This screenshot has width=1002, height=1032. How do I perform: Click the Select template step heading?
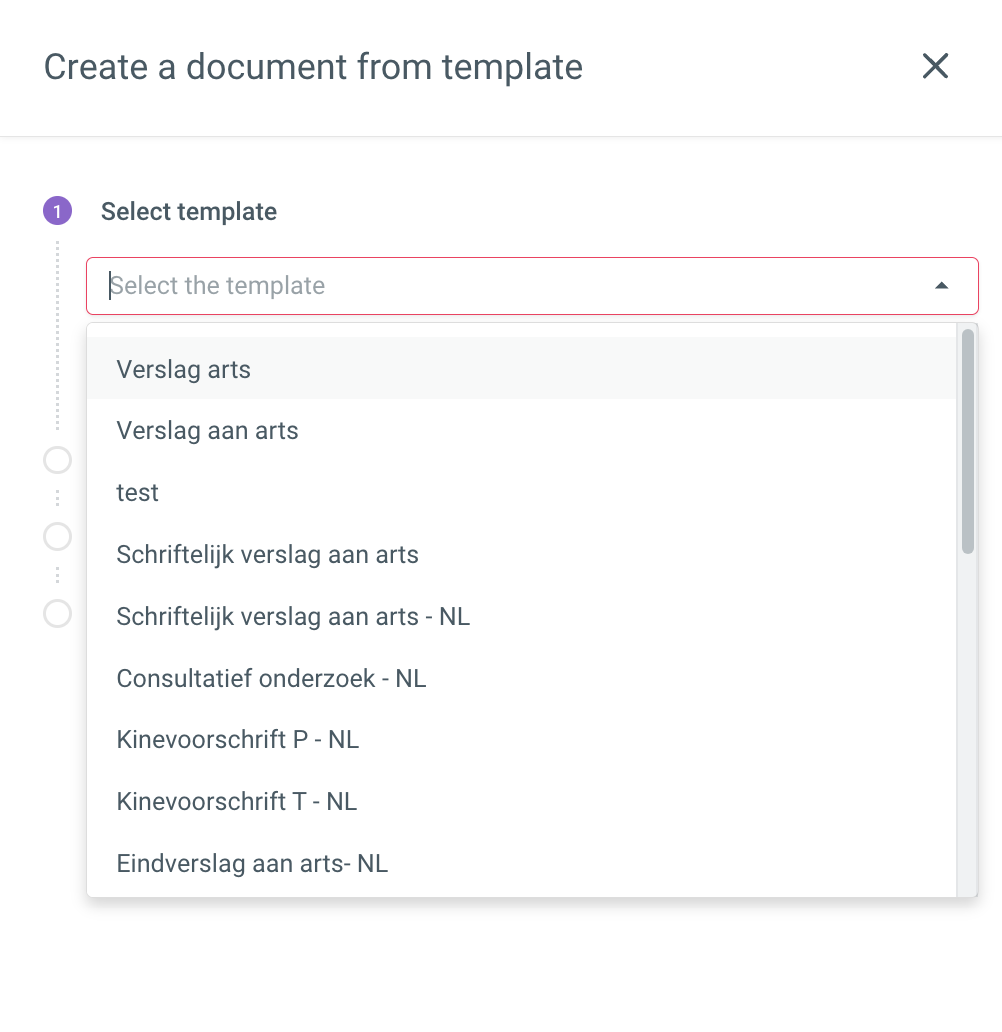tap(188, 211)
